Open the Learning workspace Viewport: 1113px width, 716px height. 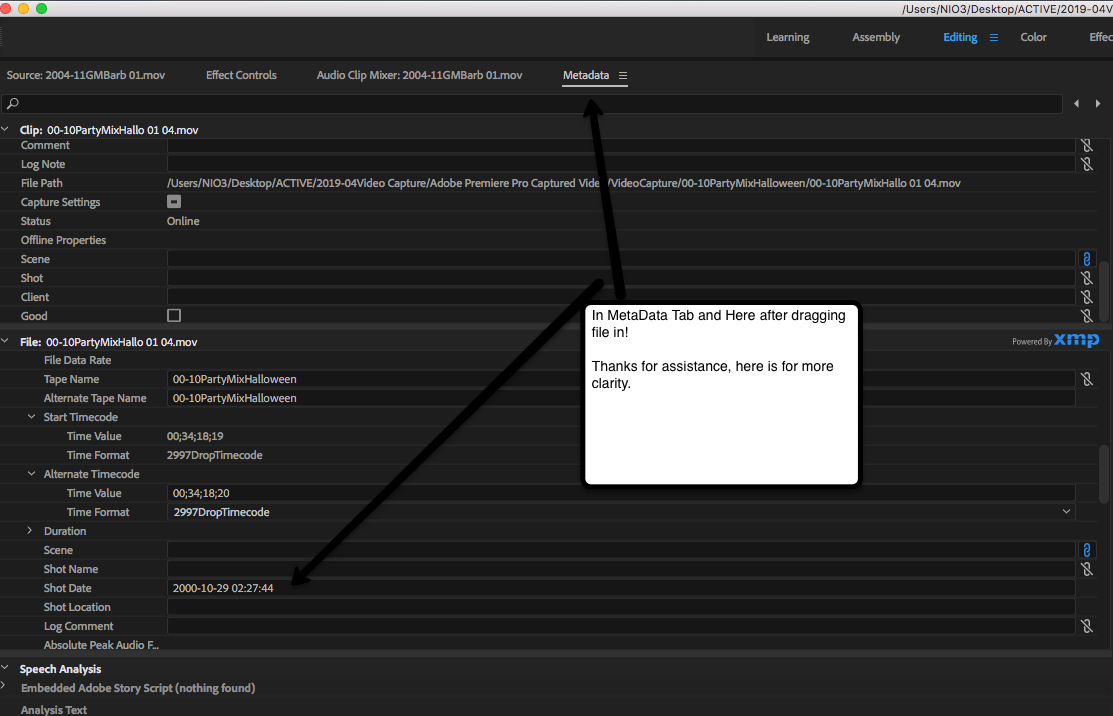(x=788, y=37)
